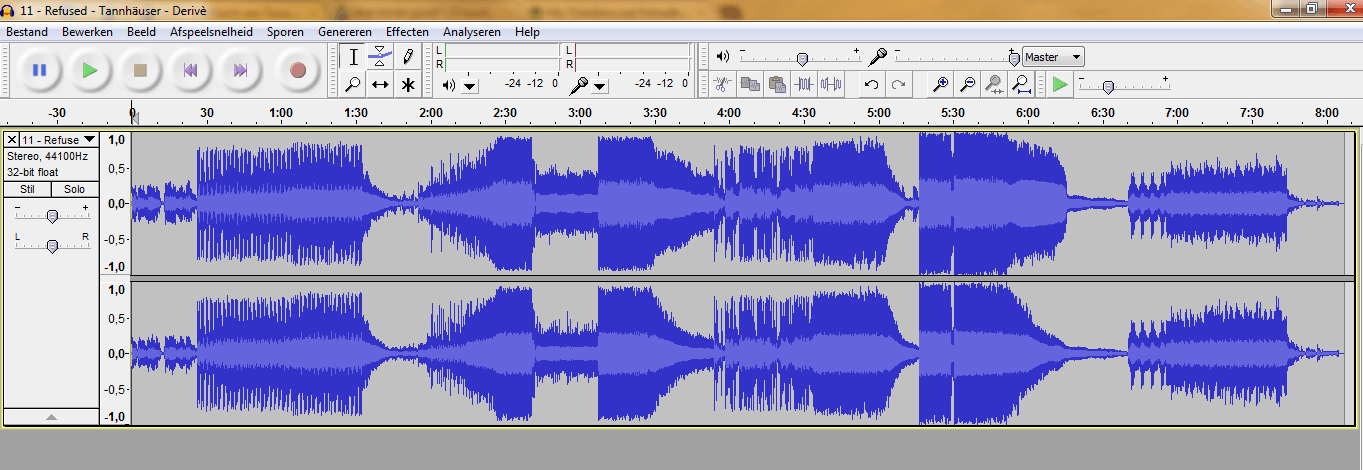
Task: Open the Afspeelsnelheid menu
Action: [211, 32]
